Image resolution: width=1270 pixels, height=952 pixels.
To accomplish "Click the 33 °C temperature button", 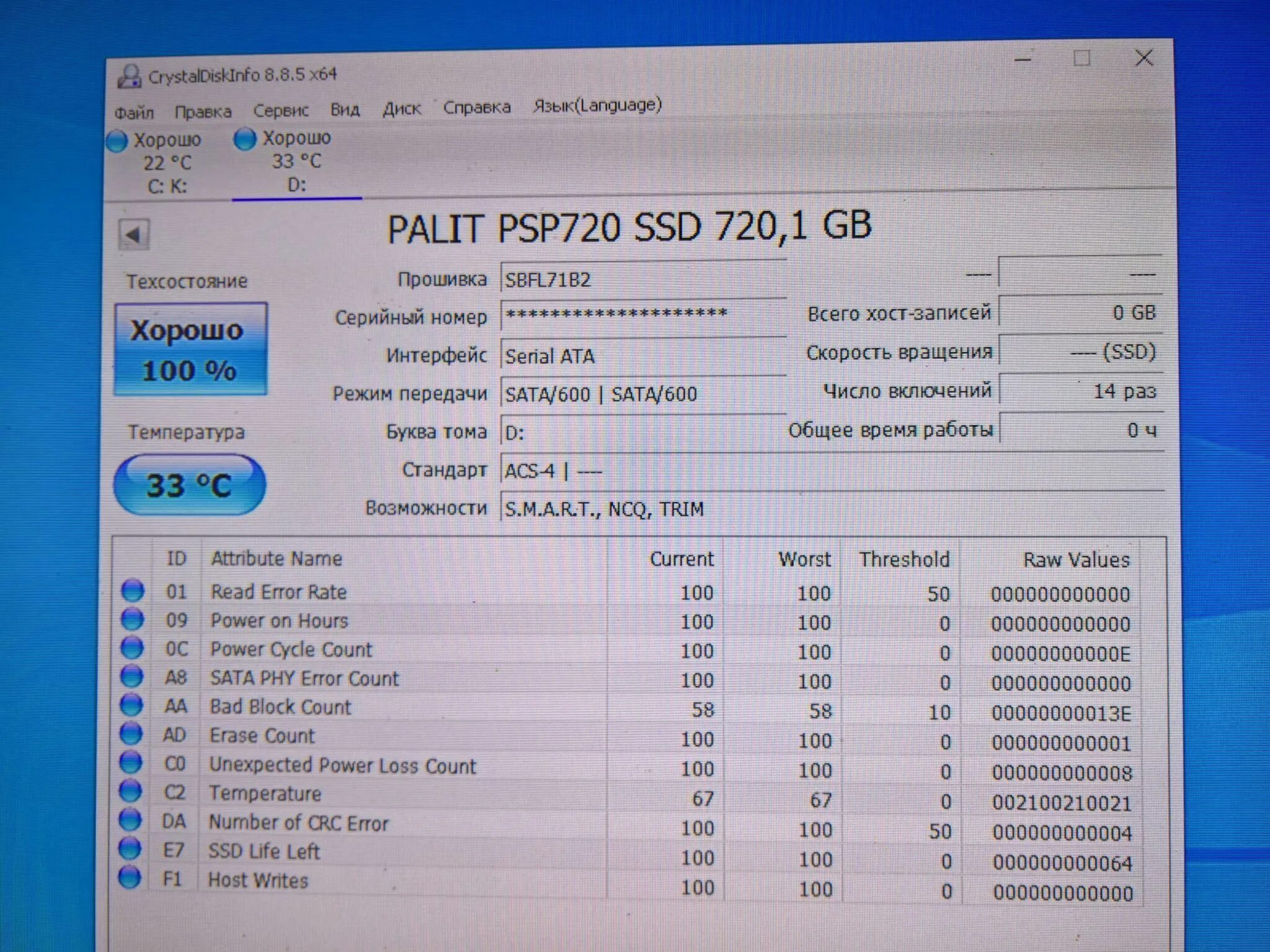I will tap(189, 485).
